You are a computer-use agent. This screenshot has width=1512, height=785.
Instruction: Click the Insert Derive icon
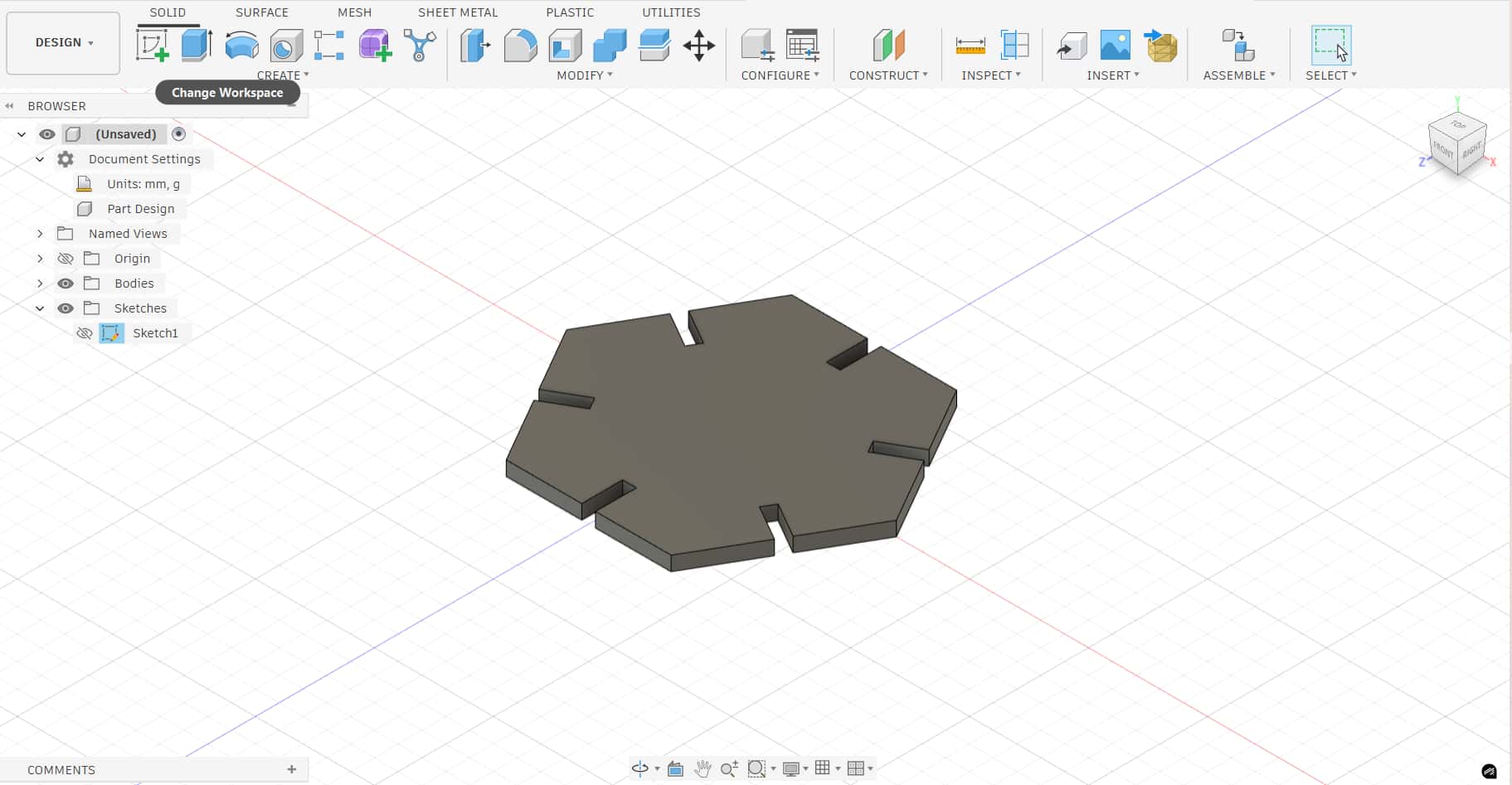(x=1072, y=45)
